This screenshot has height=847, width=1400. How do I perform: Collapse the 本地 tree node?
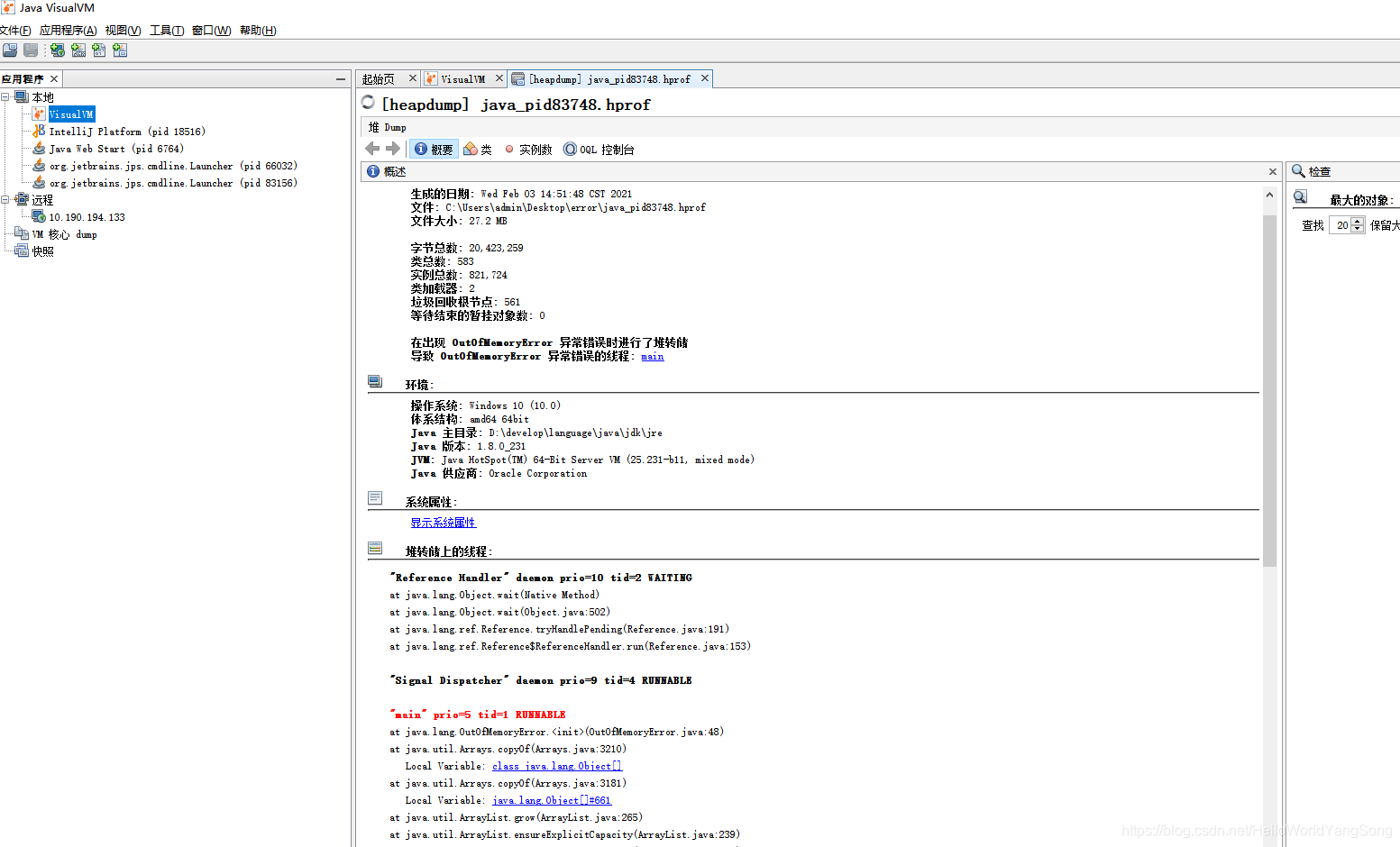coord(5,96)
